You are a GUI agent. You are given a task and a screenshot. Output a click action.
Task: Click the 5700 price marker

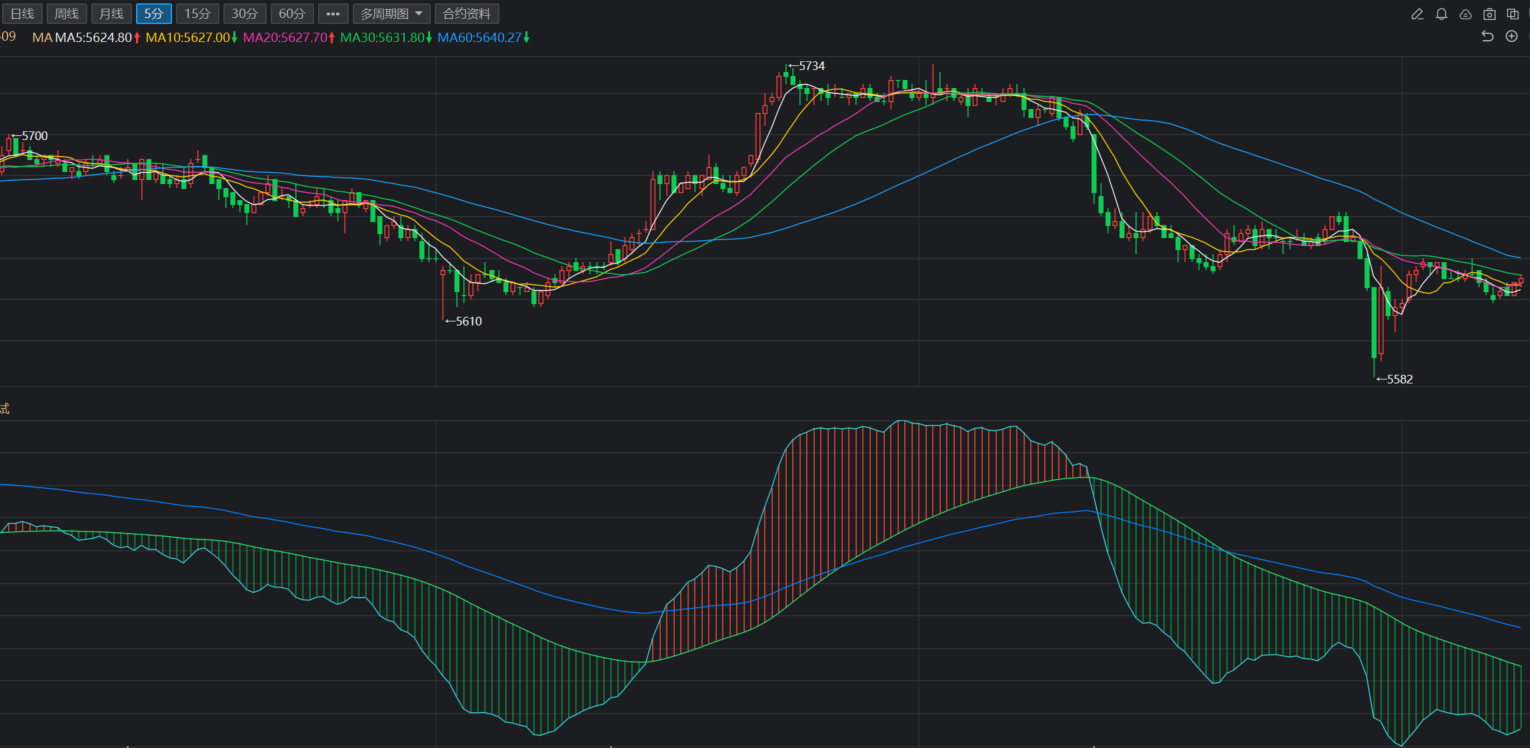click(x=28, y=136)
